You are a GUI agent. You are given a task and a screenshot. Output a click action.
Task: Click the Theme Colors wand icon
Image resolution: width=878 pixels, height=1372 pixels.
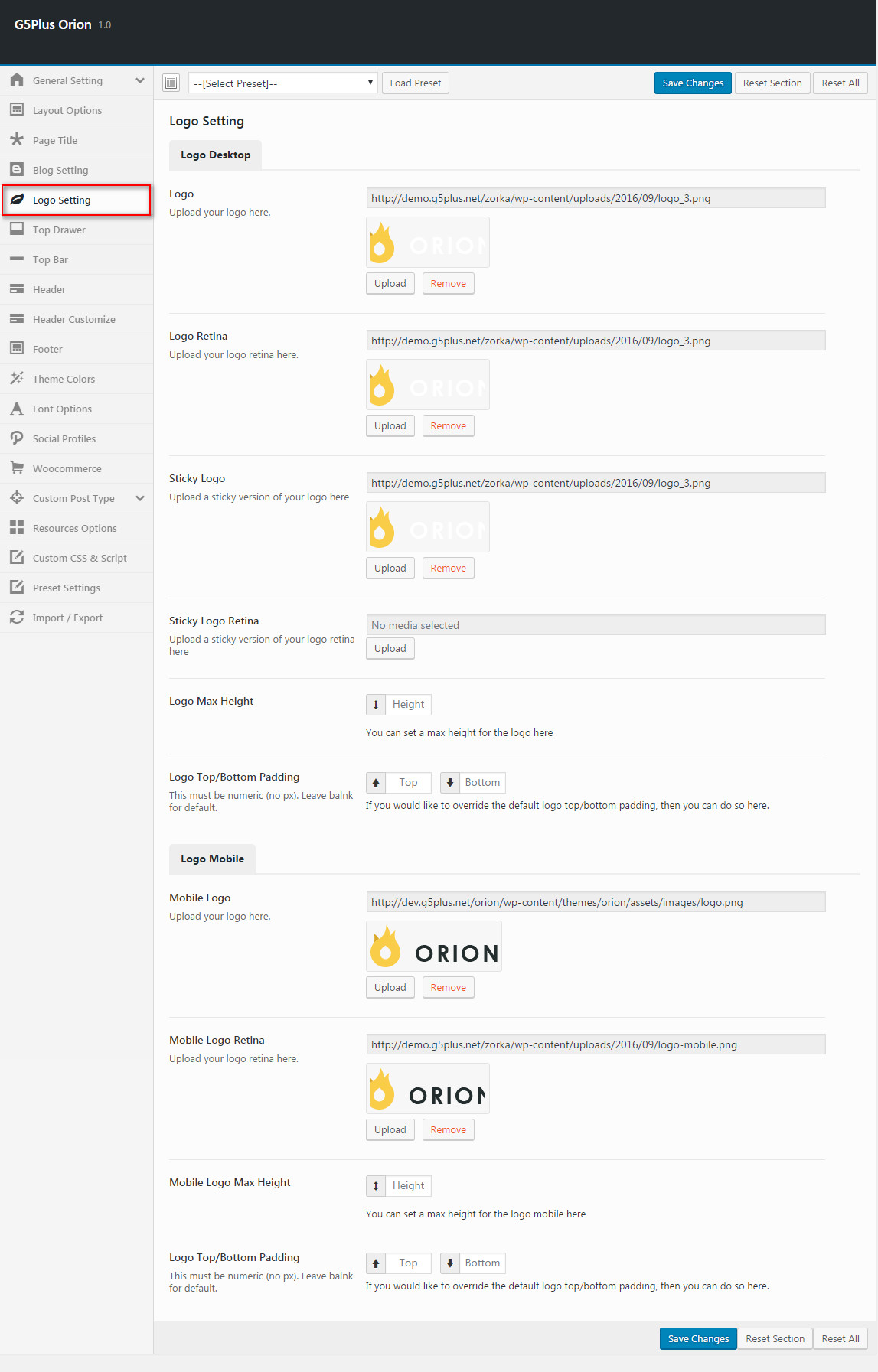tap(17, 379)
